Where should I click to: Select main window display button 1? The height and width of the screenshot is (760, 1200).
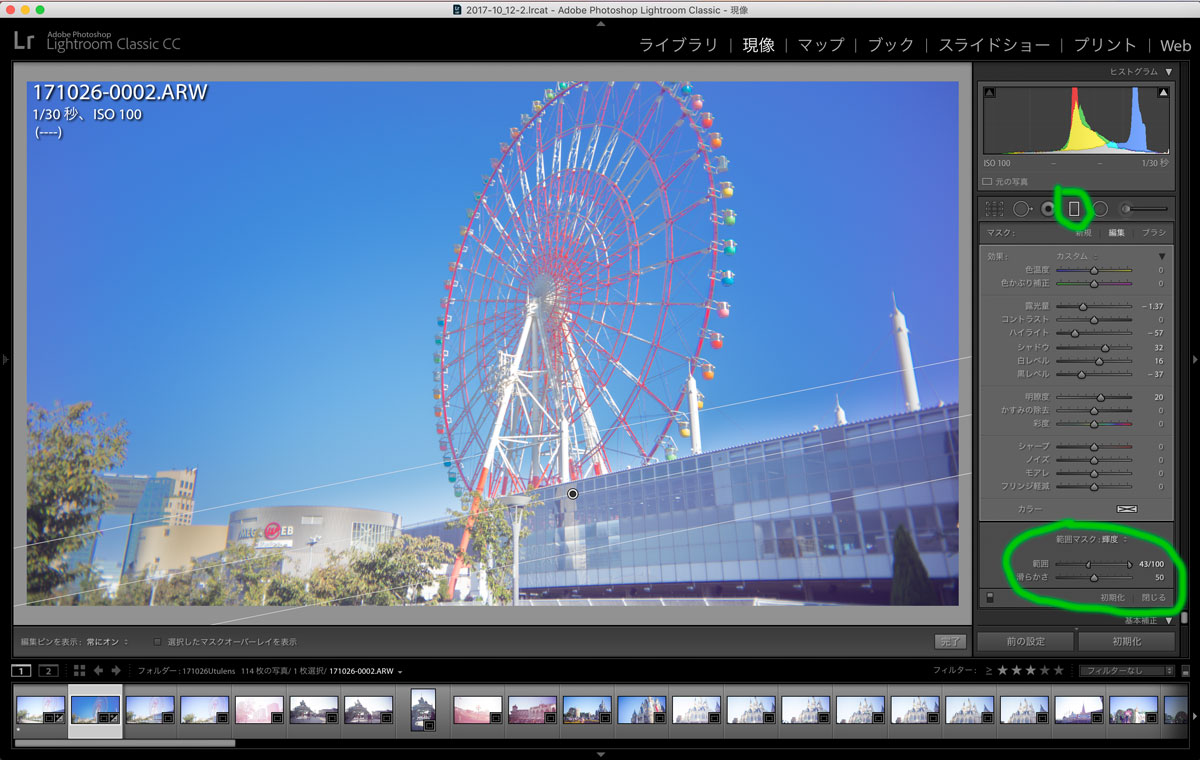22,670
